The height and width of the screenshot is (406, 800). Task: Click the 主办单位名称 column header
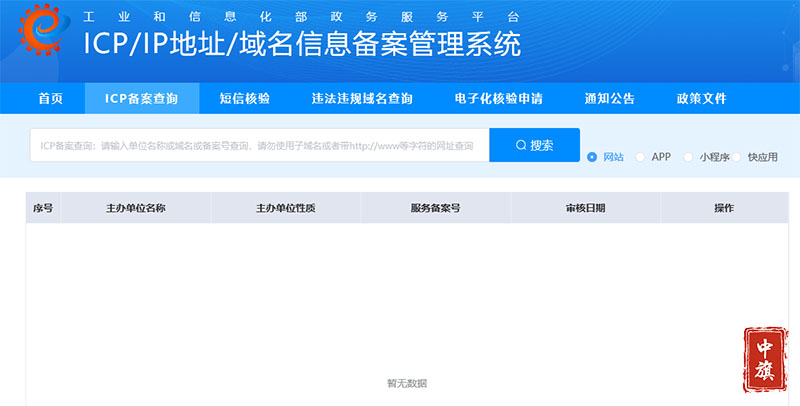coord(136,208)
